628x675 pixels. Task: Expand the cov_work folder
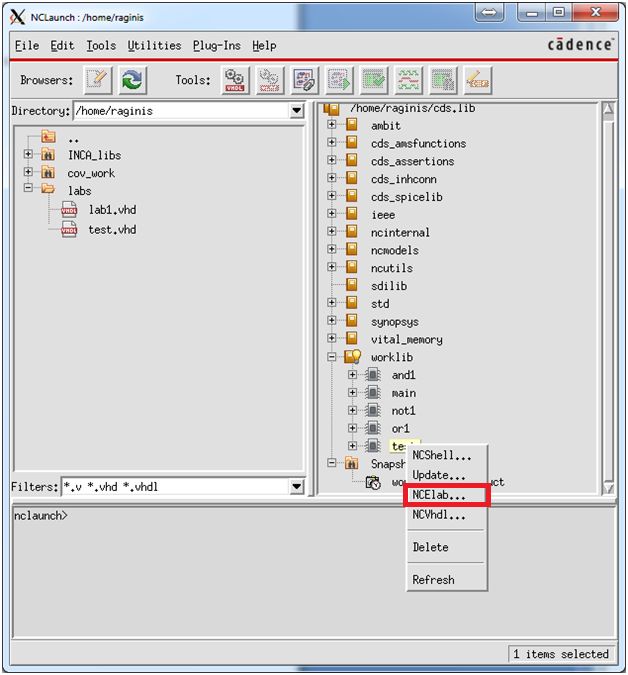pyautogui.click(x=28, y=172)
